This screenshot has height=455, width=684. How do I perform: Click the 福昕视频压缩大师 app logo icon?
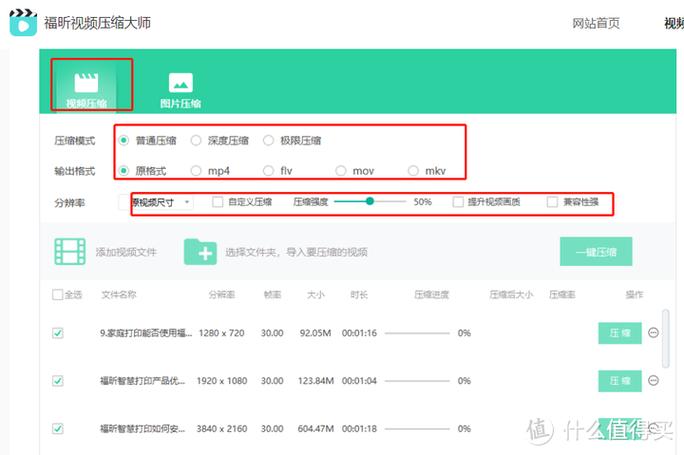(23, 22)
